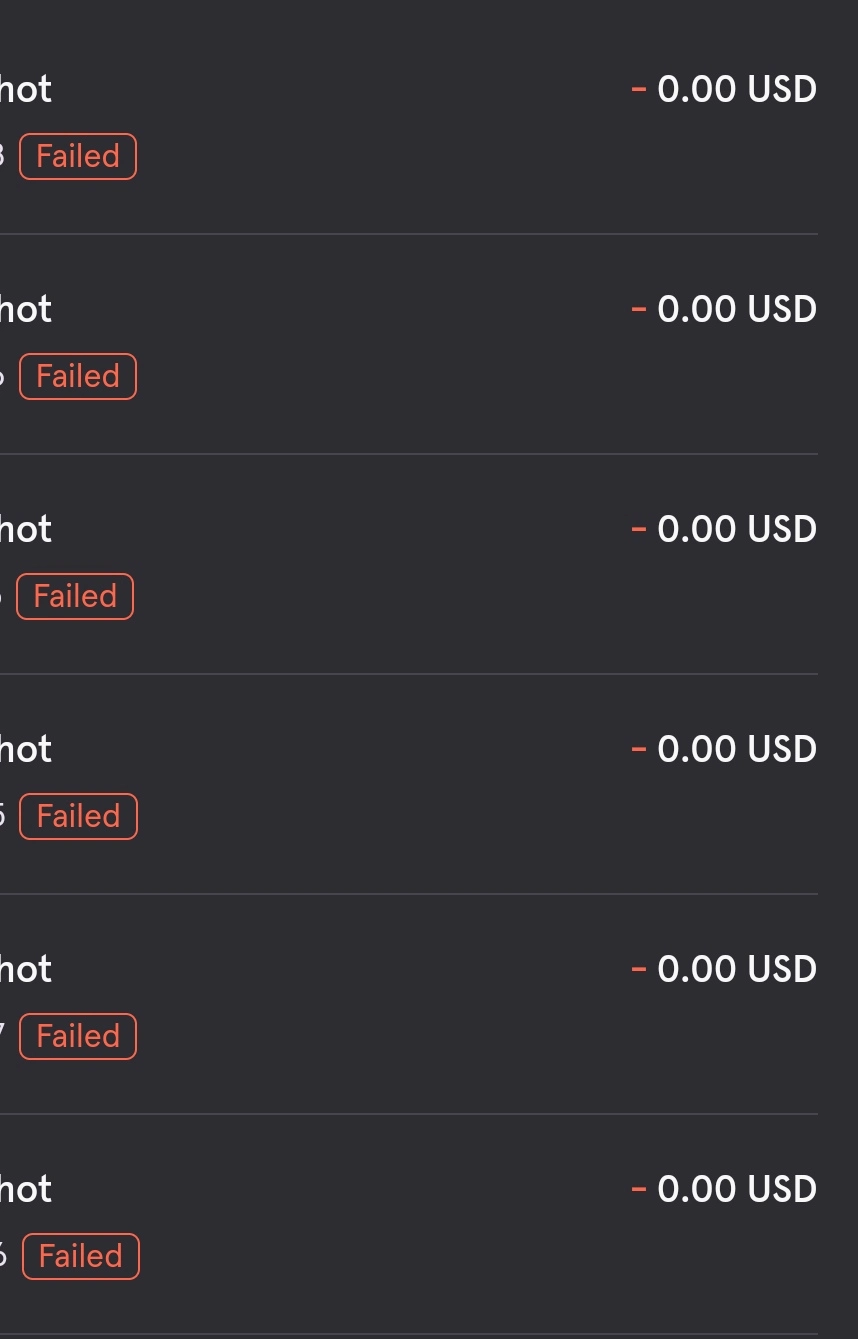Select the Failed badge on the second transaction
This screenshot has width=858, height=1339.
click(x=78, y=377)
